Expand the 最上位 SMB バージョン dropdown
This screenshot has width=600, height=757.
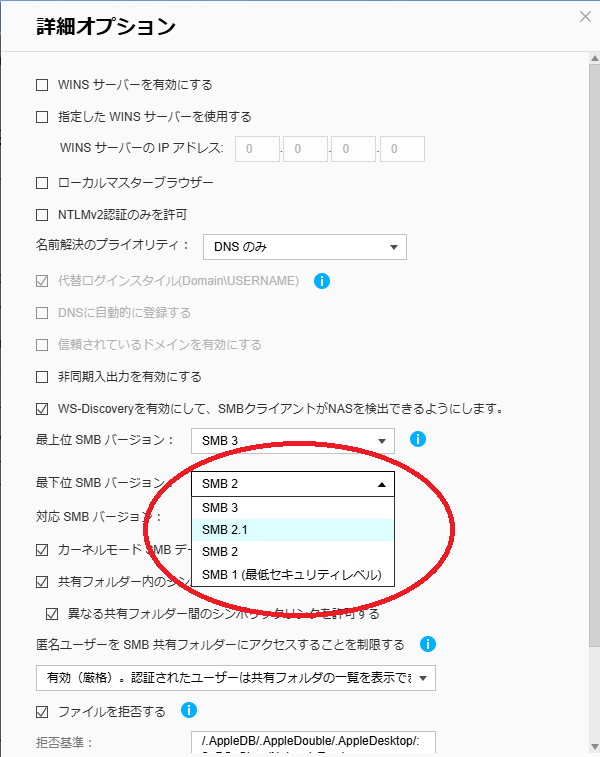point(293,441)
